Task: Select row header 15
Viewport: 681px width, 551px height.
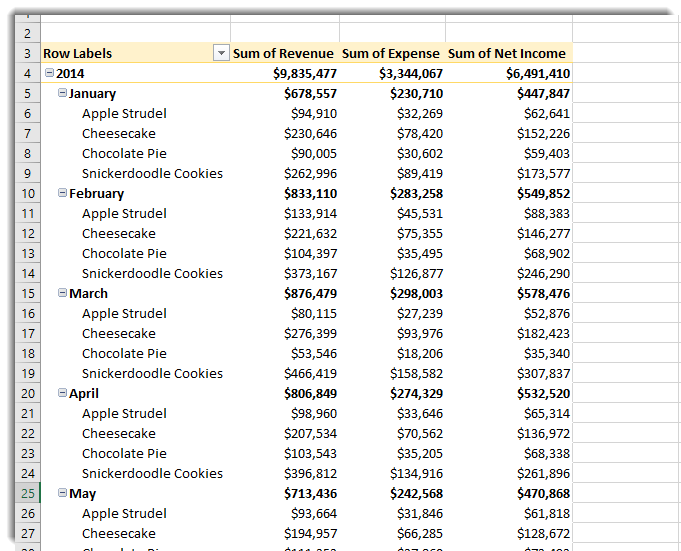Action: (27, 294)
